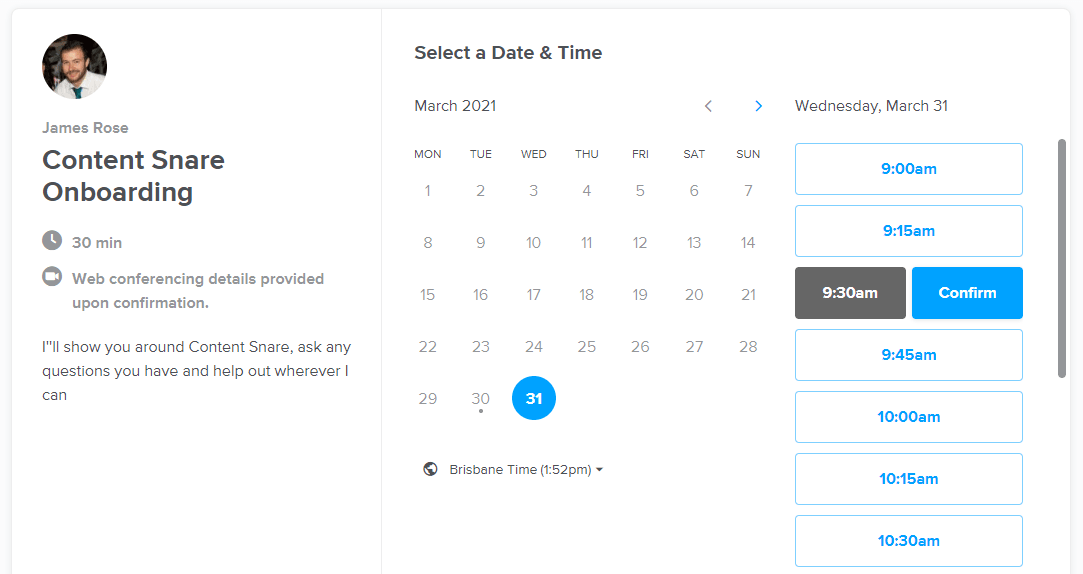Select the 10:00am time slot
The image size is (1083, 574).
coord(908,417)
